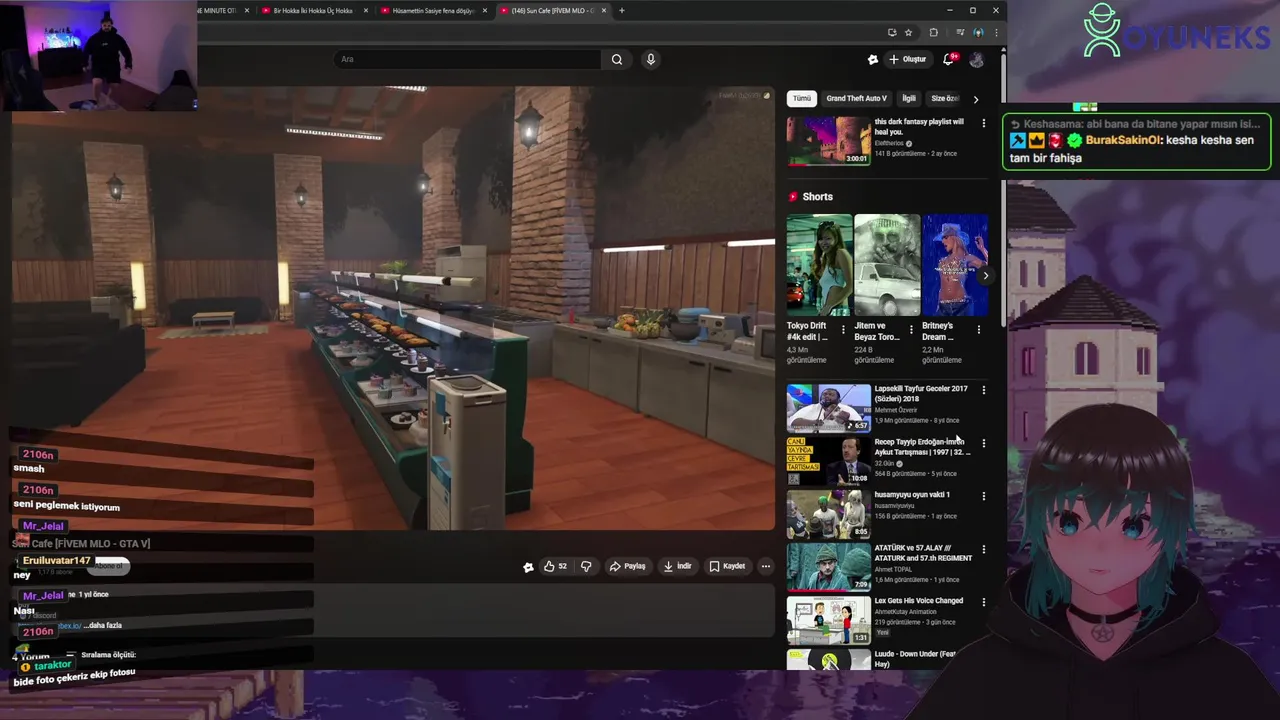Open options menu for Tokyo Drift short
The image size is (1280, 720).
coord(843,329)
